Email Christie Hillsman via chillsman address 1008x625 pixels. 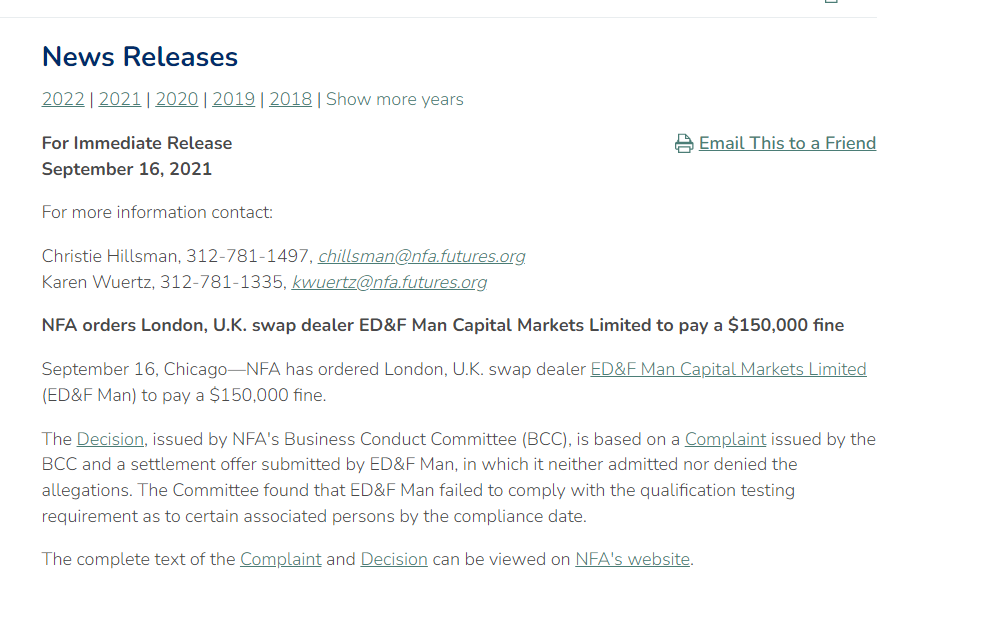point(421,256)
